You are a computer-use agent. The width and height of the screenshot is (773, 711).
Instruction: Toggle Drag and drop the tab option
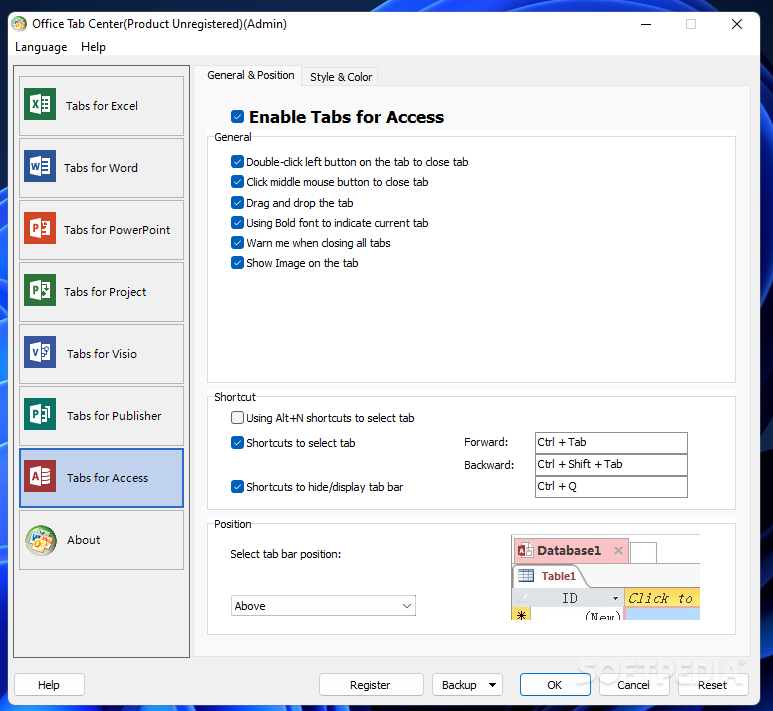click(x=237, y=203)
